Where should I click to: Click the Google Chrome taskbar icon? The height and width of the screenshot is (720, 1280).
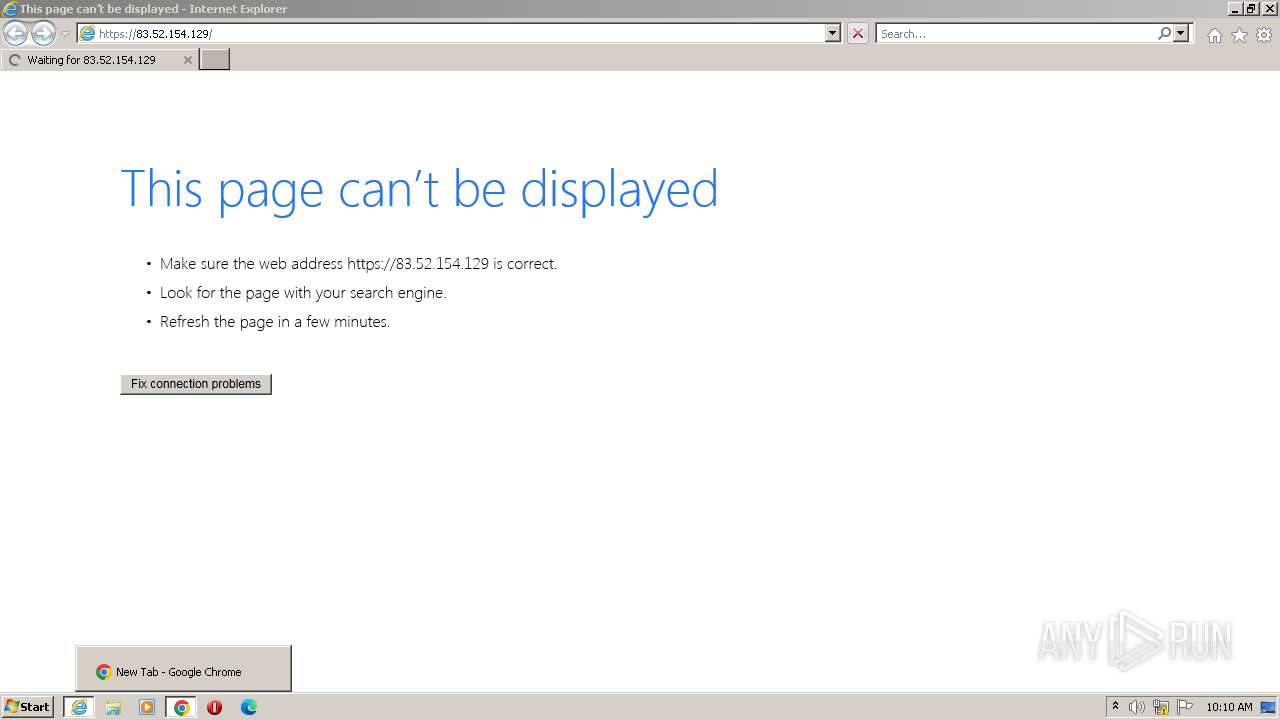[181, 707]
